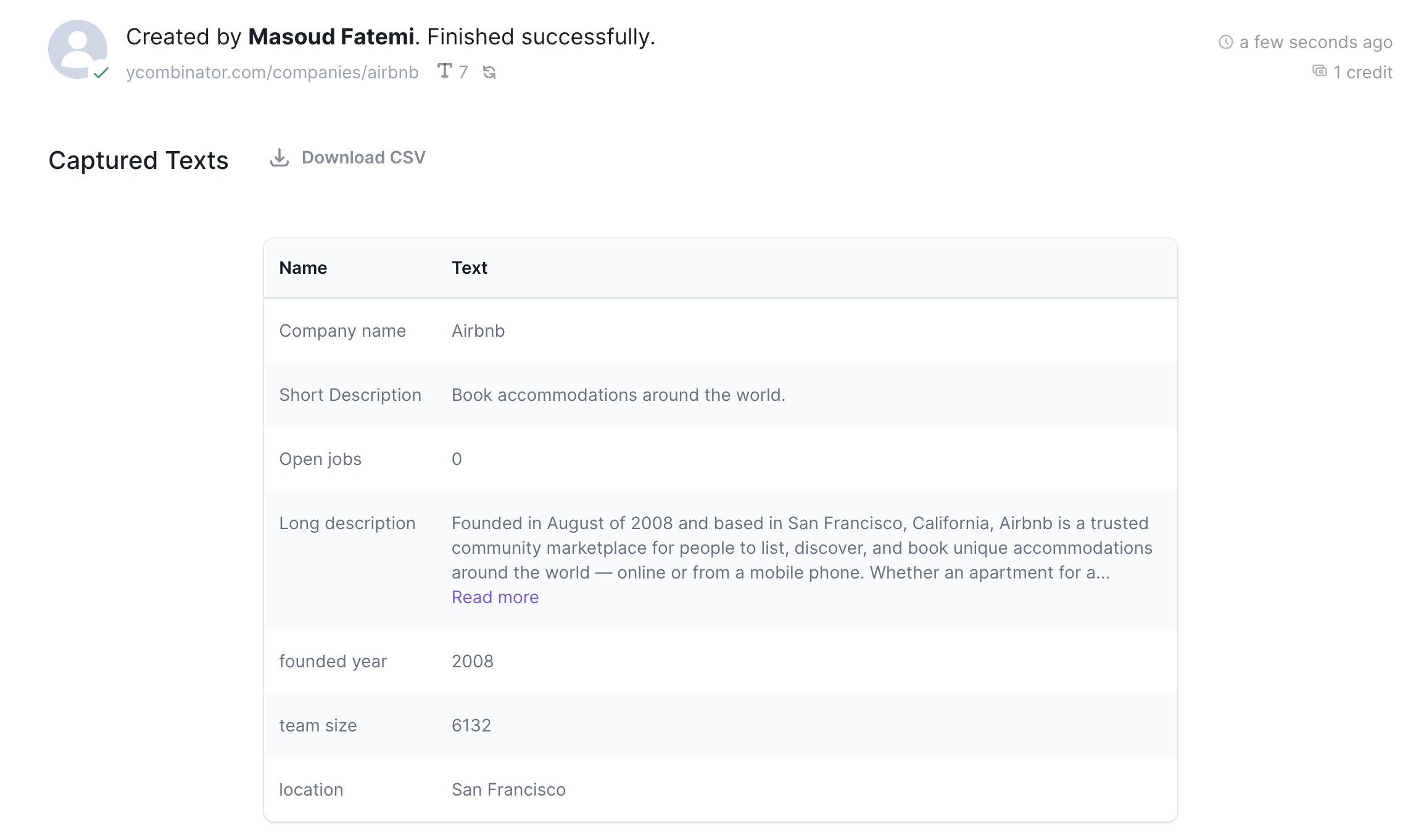Click the San Francisco location value

508,789
